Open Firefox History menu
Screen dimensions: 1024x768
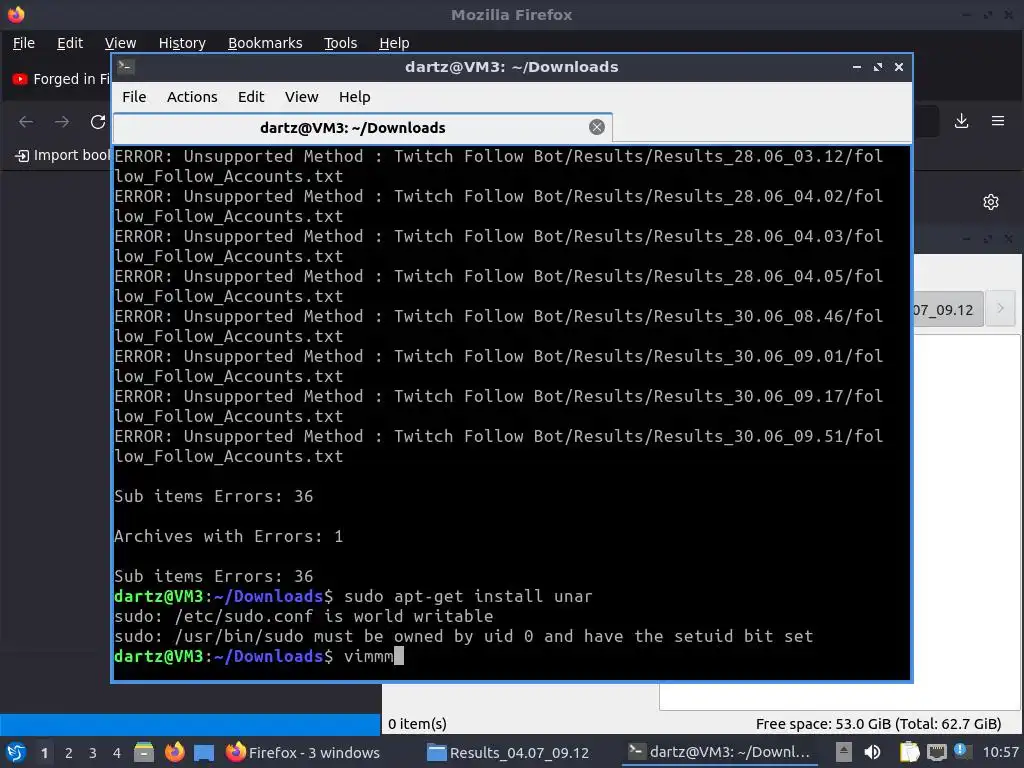pos(182,43)
